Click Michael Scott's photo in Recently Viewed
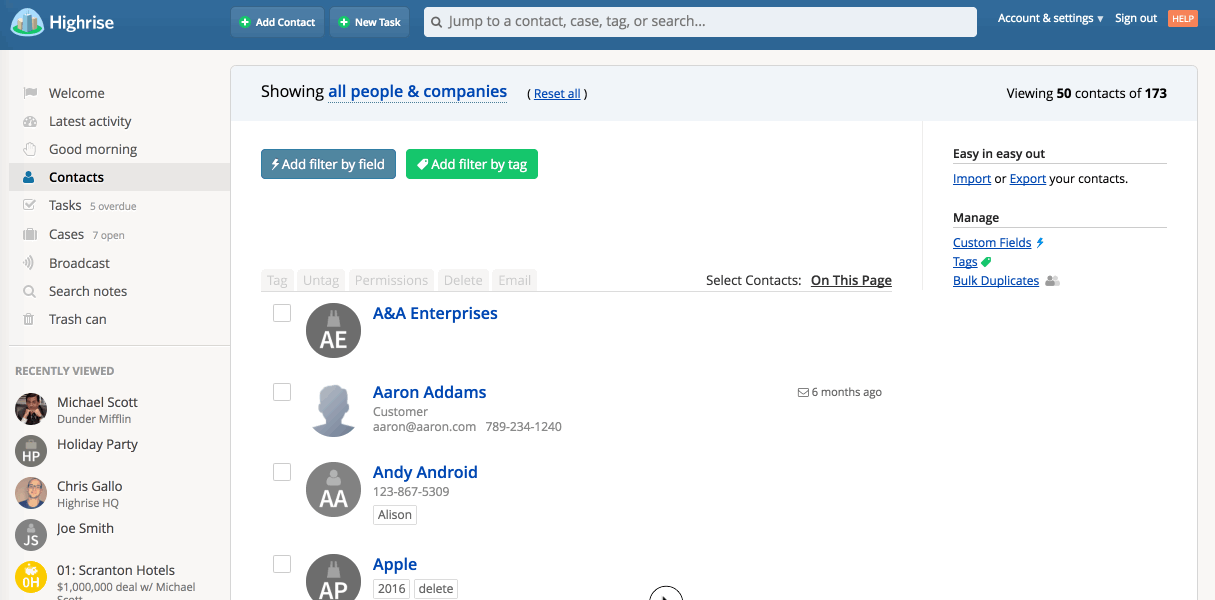Image resolution: width=1215 pixels, height=600 pixels. (x=31, y=409)
